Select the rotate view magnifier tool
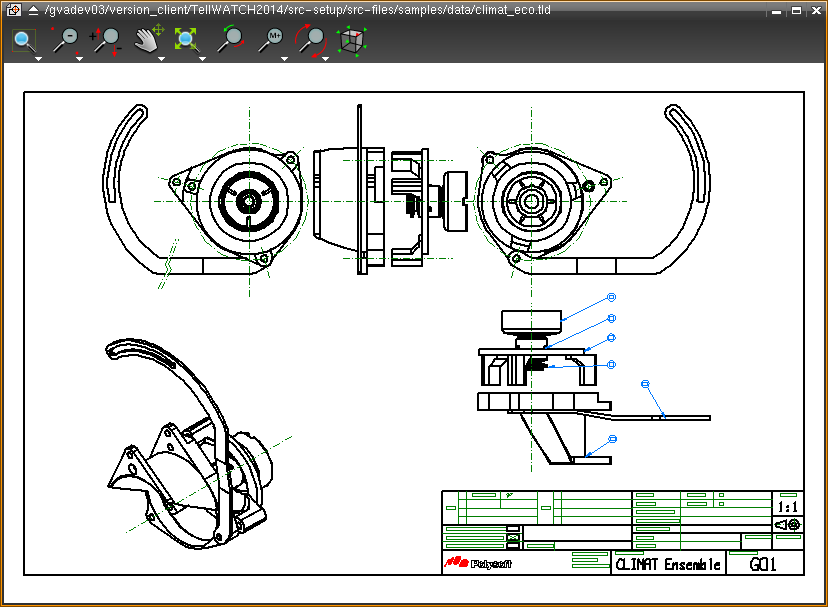The width and height of the screenshot is (828, 607). pos(311,40)
